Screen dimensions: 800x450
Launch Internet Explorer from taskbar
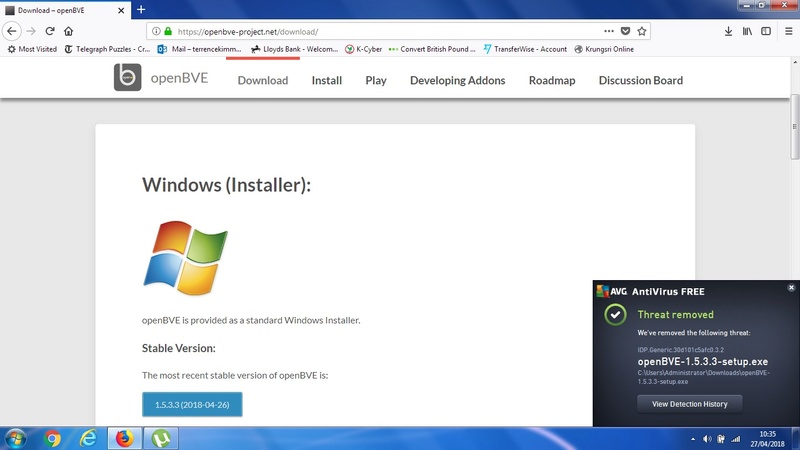click(x=88, y=438)
